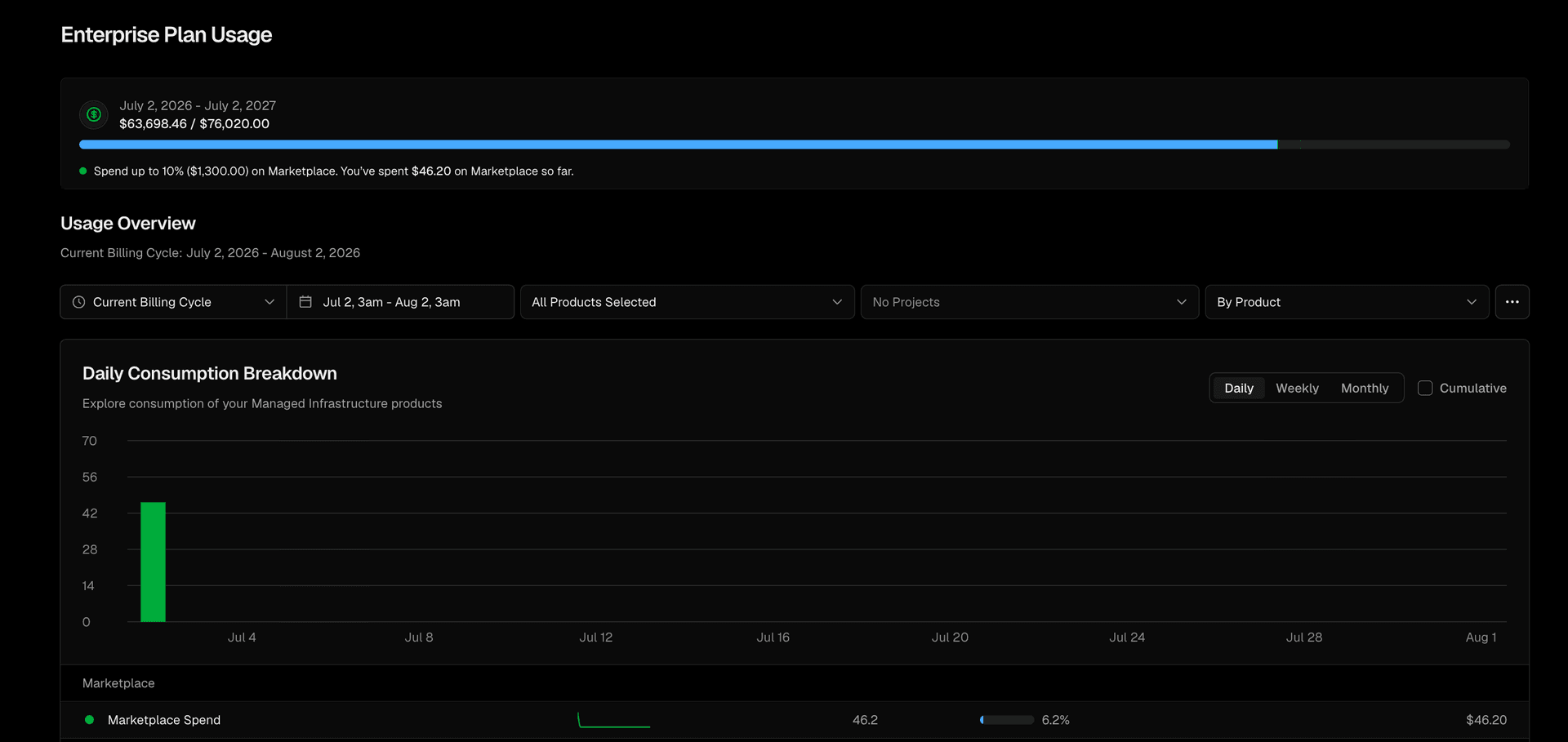1568x742 pixels.
Task: Click the Usage Overview heading
Action: 128,224
